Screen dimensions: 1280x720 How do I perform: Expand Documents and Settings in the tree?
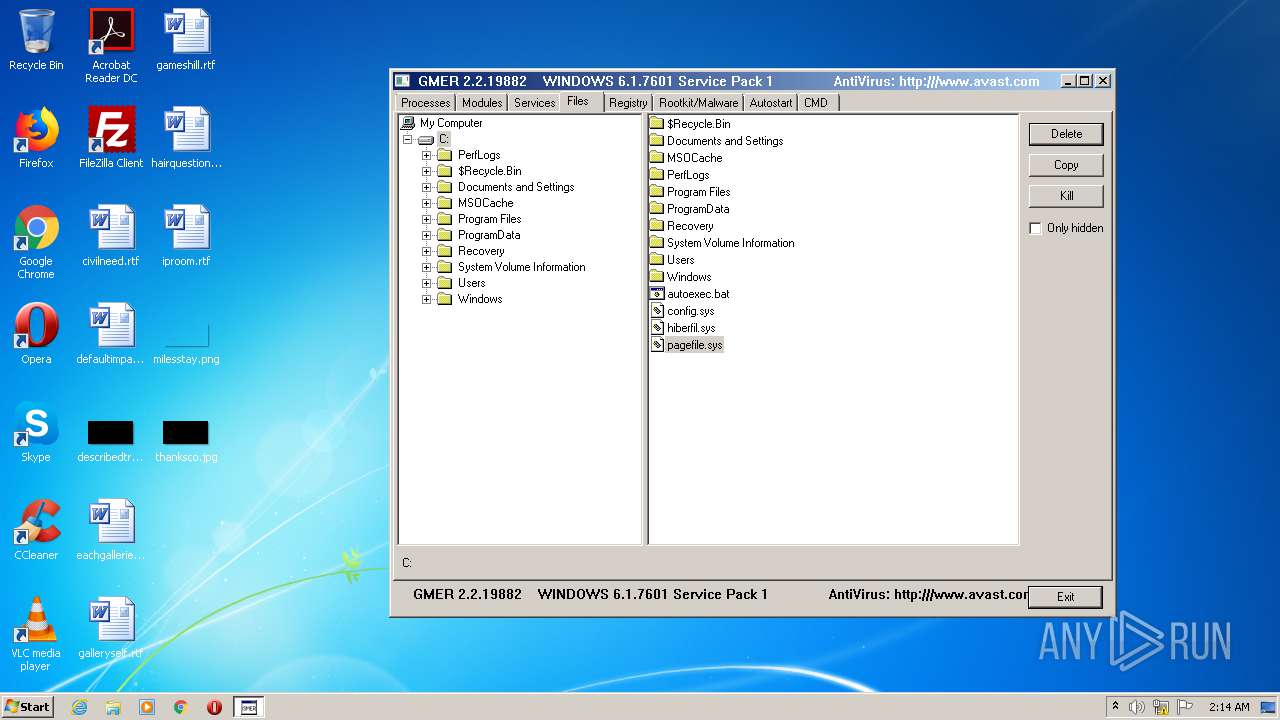pos(426,187)
